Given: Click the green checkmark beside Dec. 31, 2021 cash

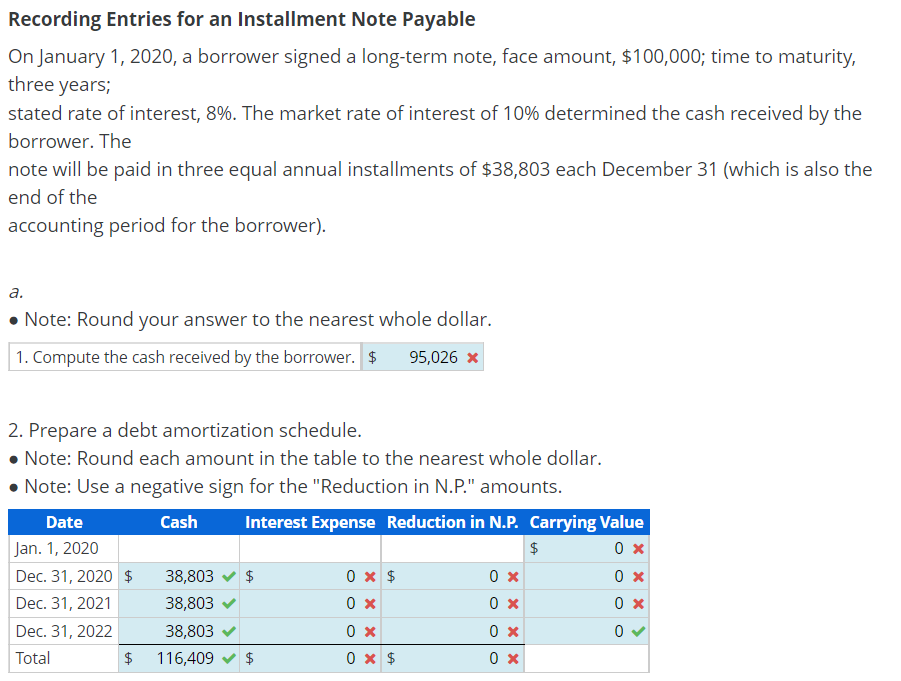Looking at the screenshot, I should [x=227, y=604].
